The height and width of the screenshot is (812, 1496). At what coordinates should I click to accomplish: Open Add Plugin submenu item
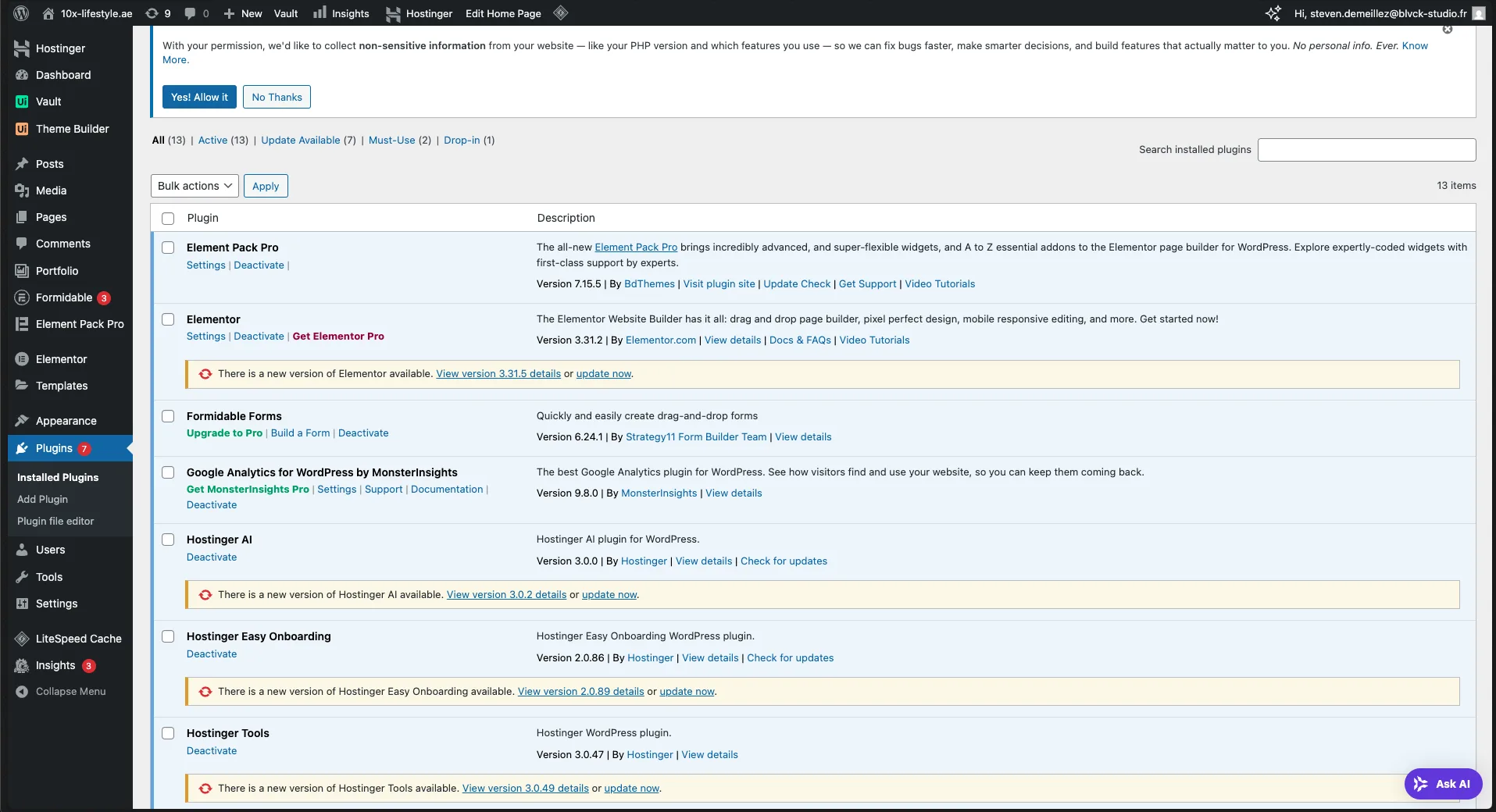[x=42, y=499]
